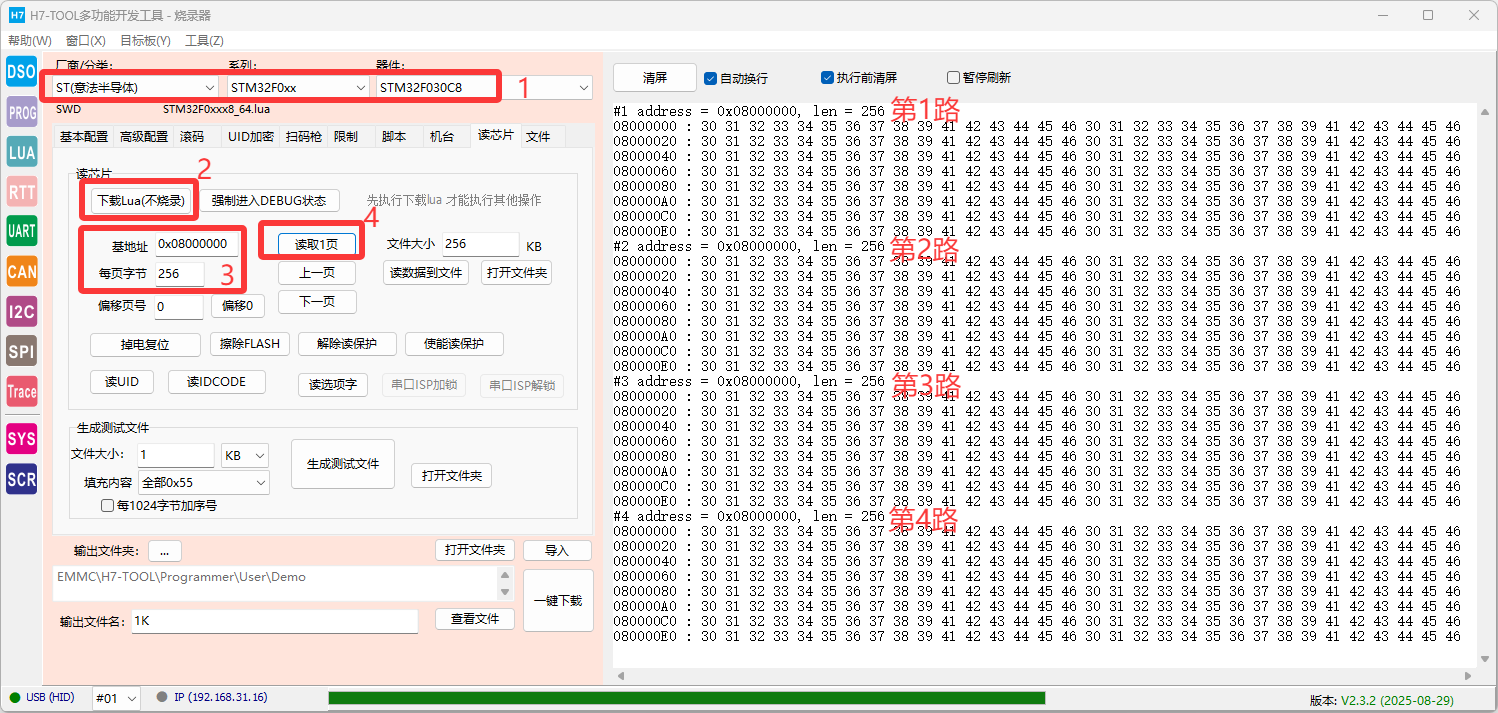This screenshot has height=713, width=1498.
Task: Click the ... browse output folder button
Action: pyautogui.click(x=165, y=551)
